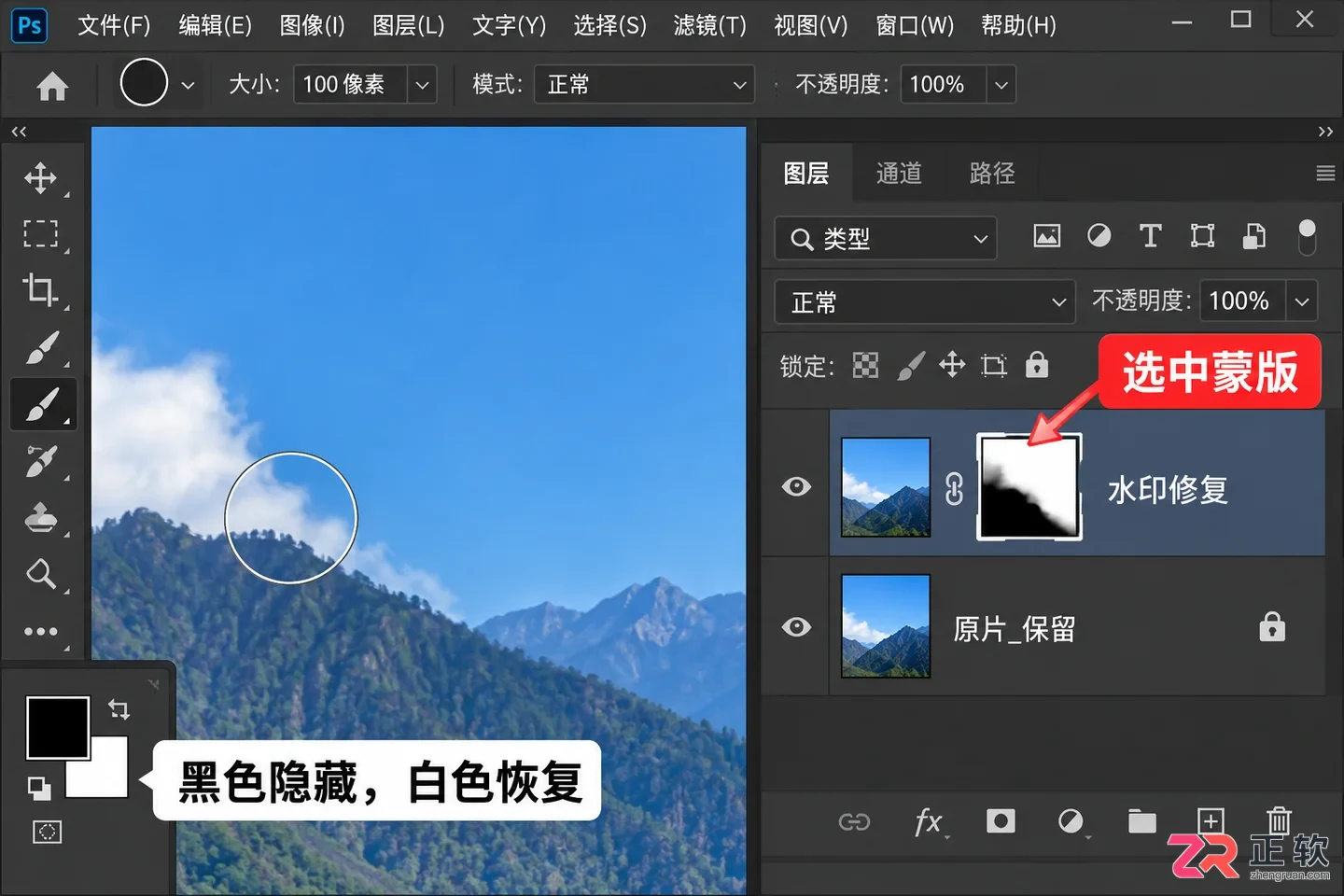Click the link layers icon at panel bottom
The width and height of the screenshot is (1344, 896).
854,822
